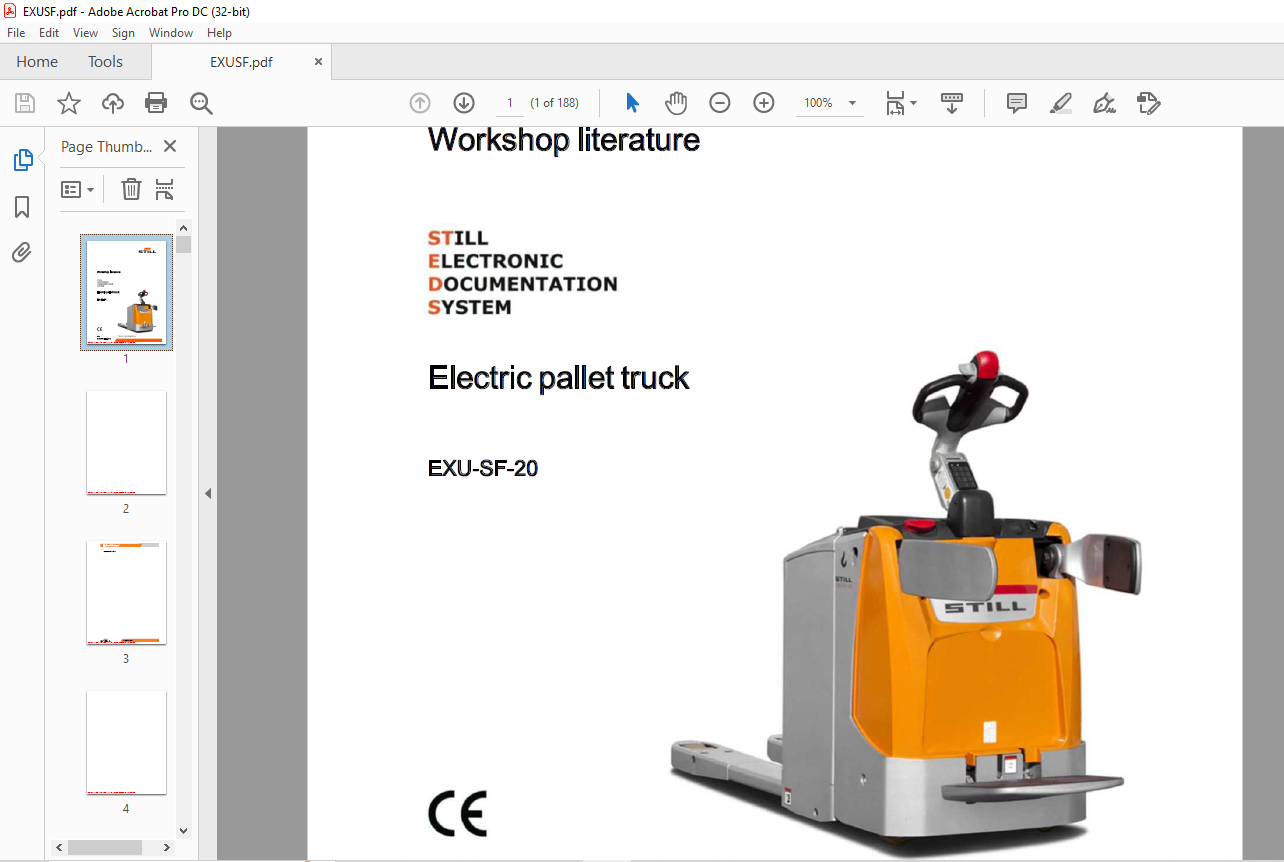This screenshot has height=862, width=1284.
Task: Open the fit page options icon
Action: [x=900, y=103]
